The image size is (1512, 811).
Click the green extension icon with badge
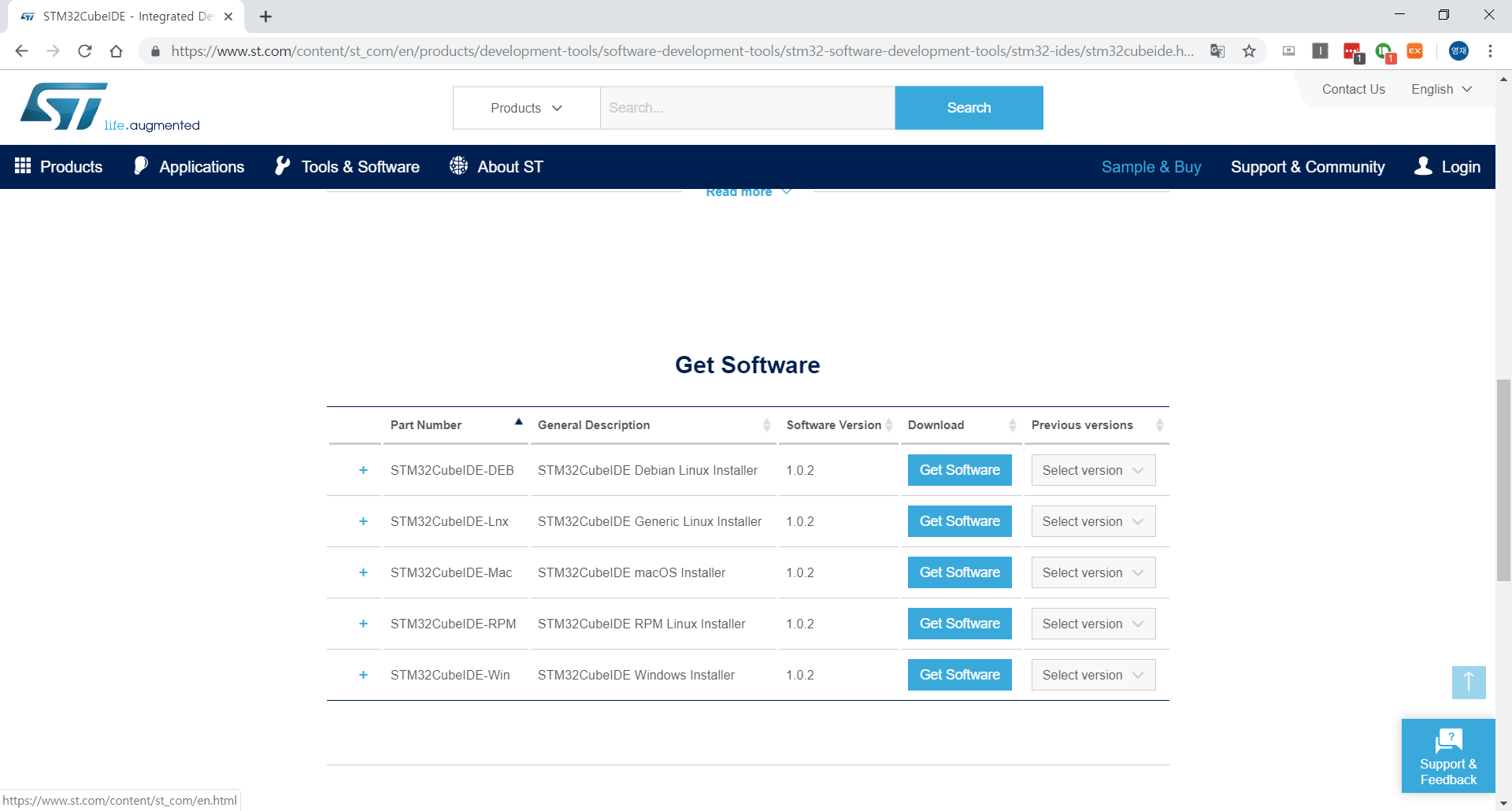pos(1384,52)
